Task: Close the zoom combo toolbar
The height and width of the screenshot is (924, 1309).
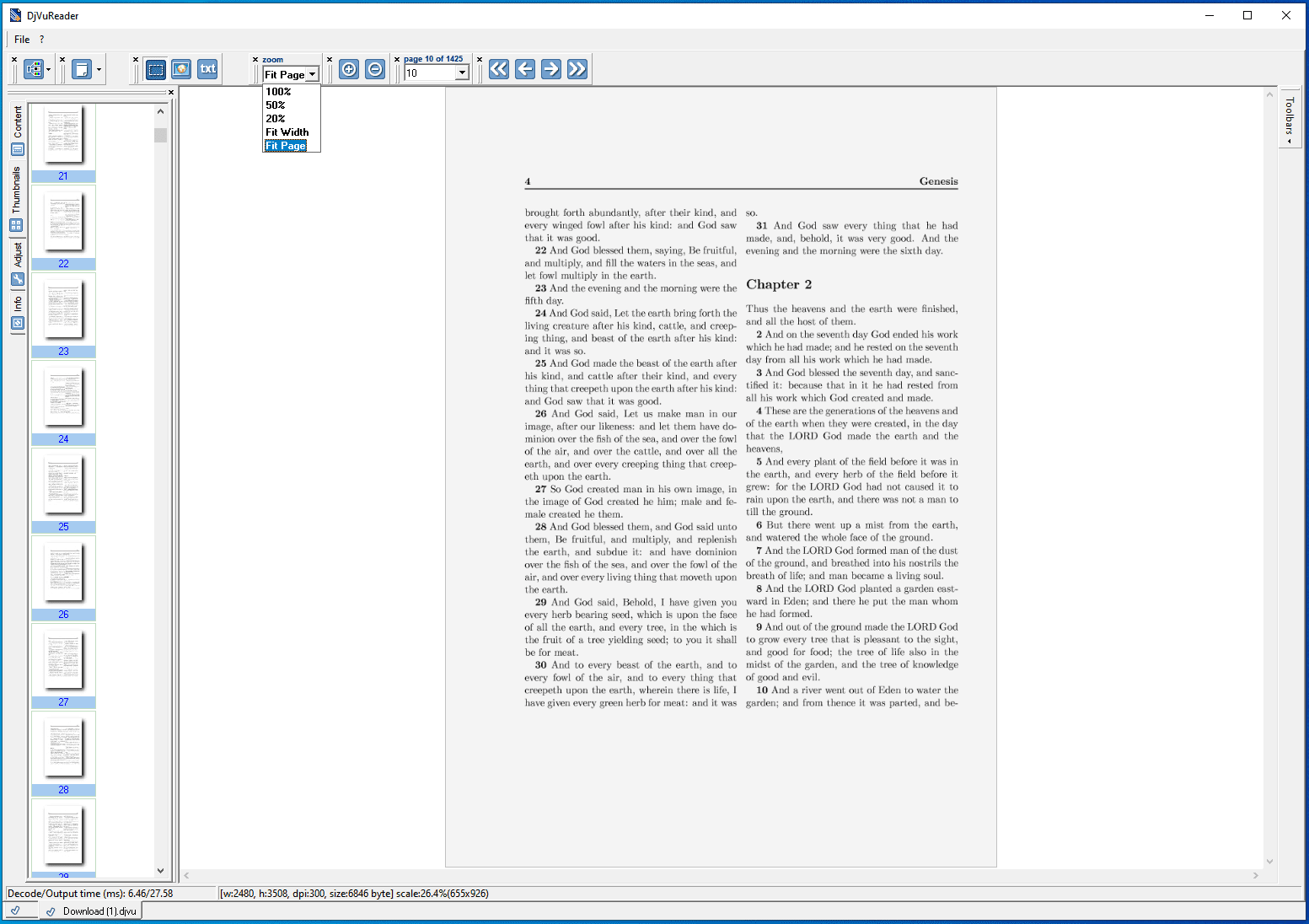Action: (x=255, y=59)
